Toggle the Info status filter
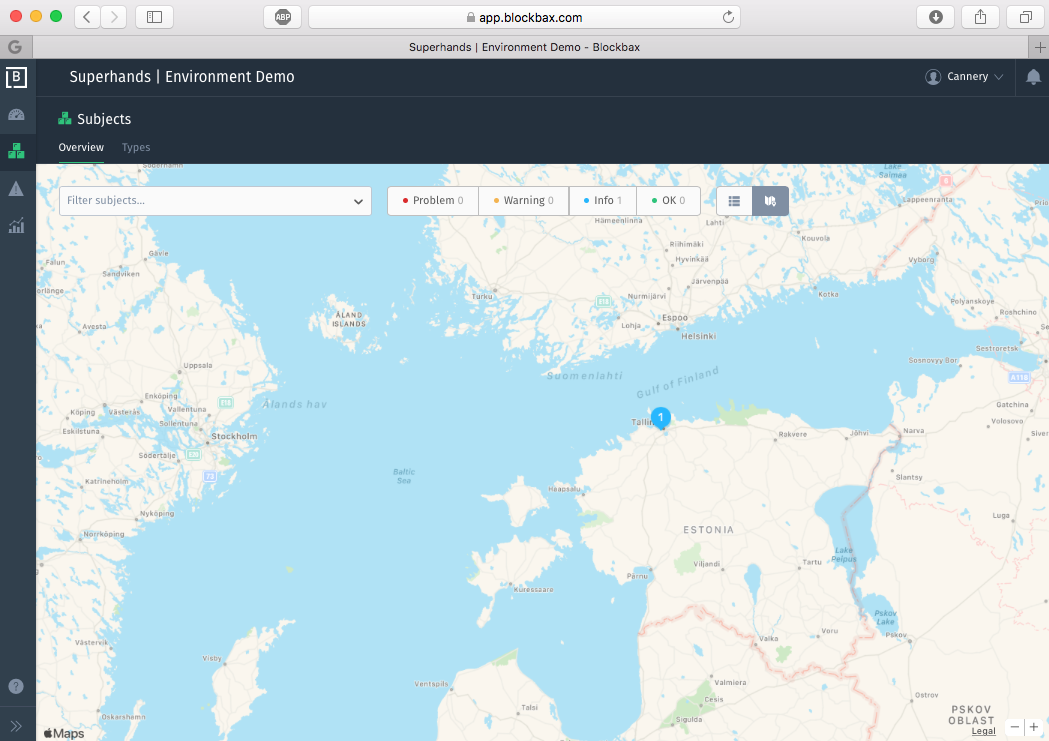This screenshot has height=741, width=1049. tap(603, 201)
